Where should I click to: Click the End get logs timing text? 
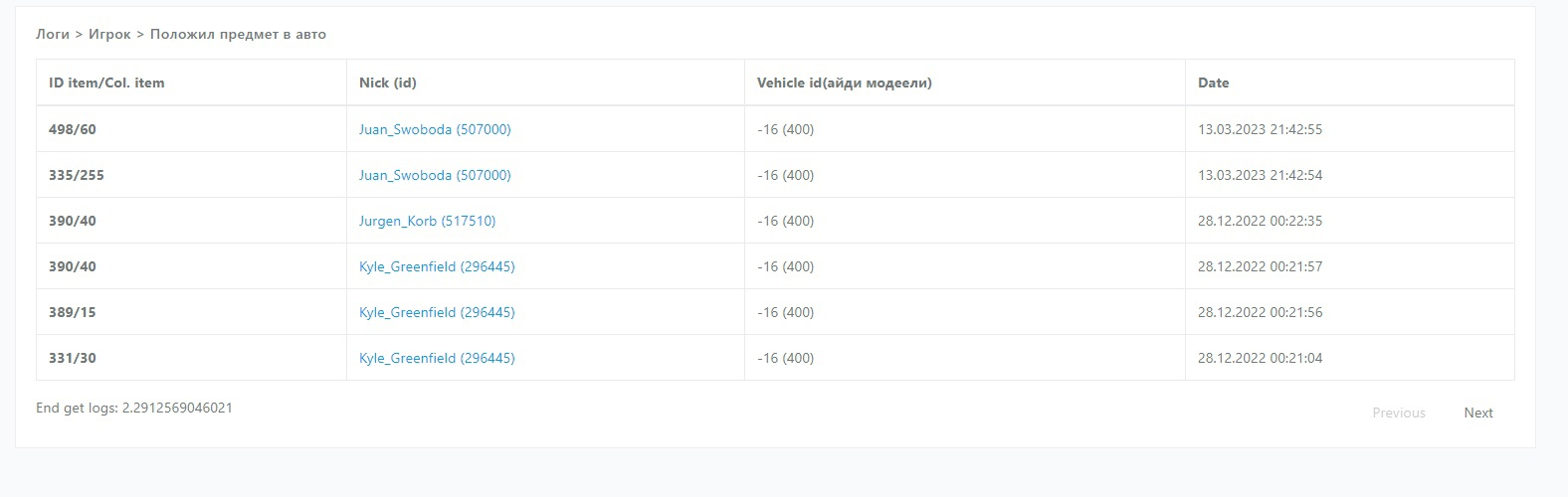(134, 408)
